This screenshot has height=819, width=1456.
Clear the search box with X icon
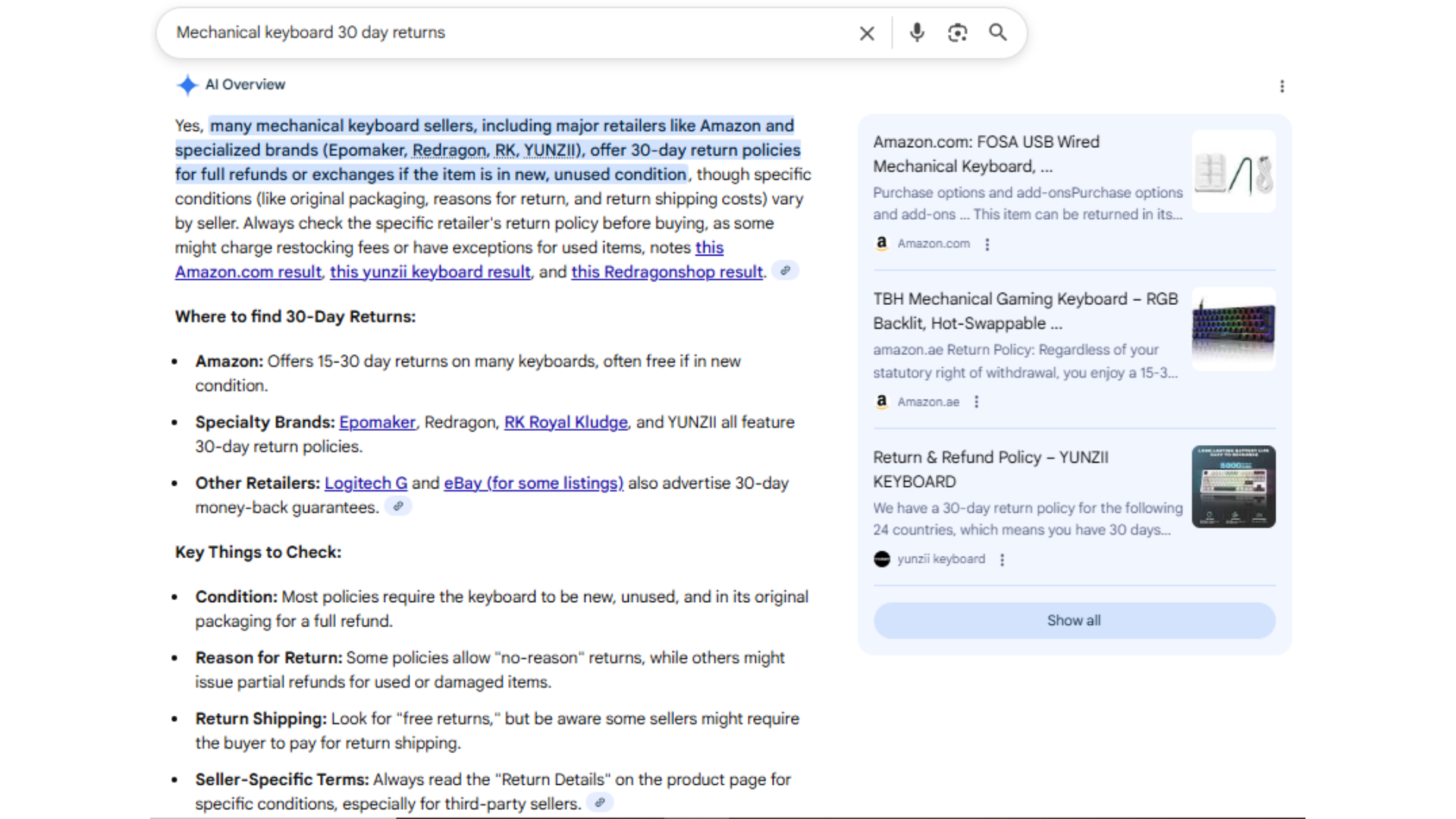tap(867, 33)
